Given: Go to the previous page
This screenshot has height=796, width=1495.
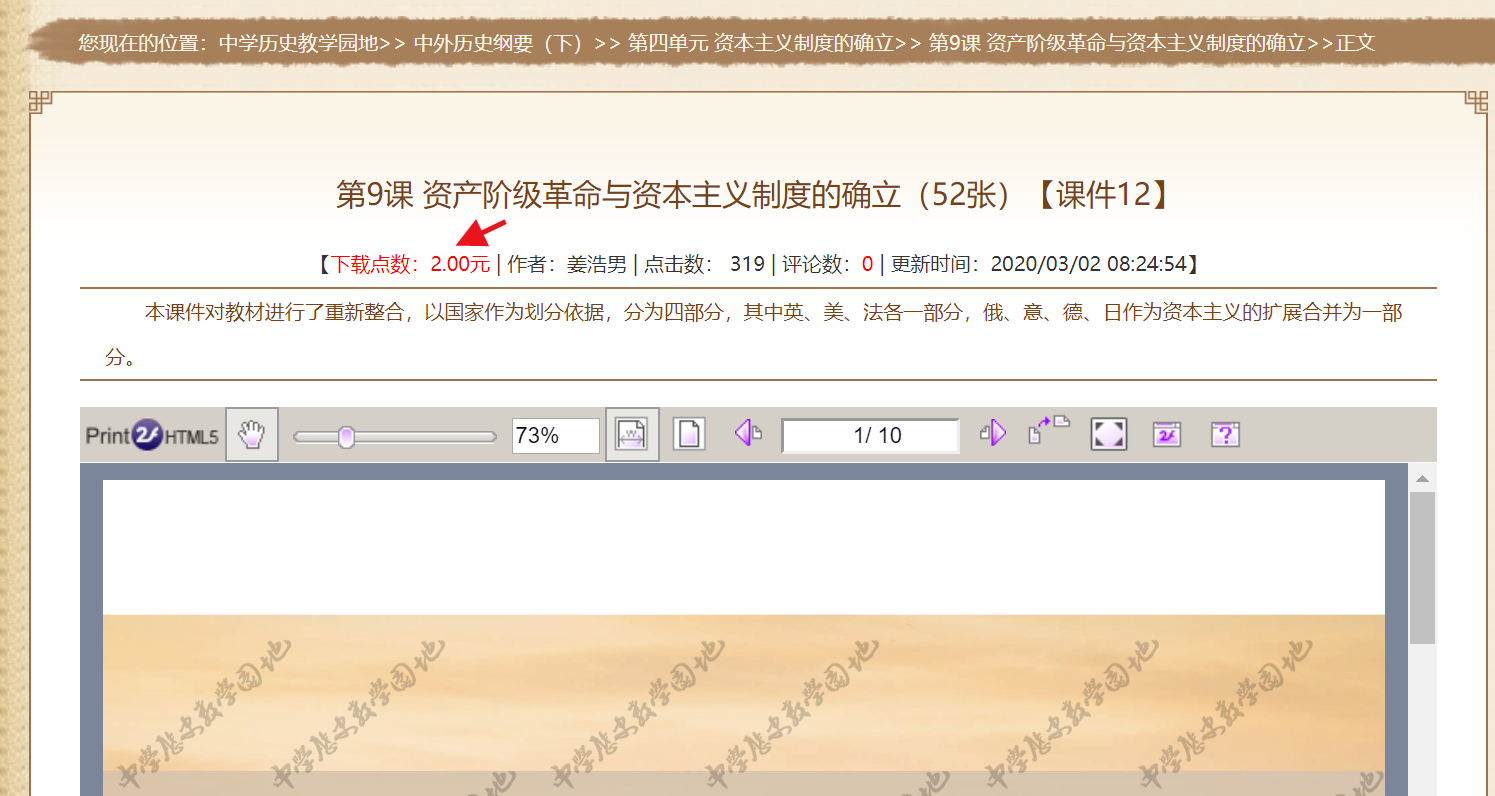Looking at the screenshot, I should pos(748,434).
